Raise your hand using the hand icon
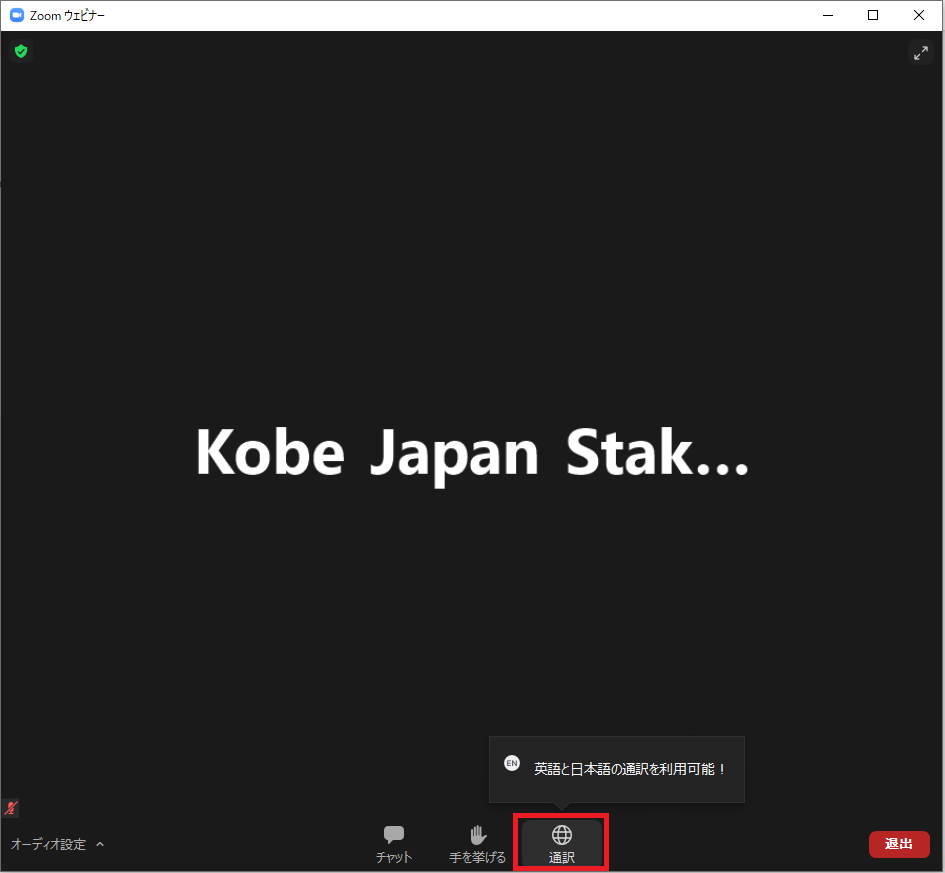Image resolution: width=945 pixels, height=873 pixels. click(478, 834)
